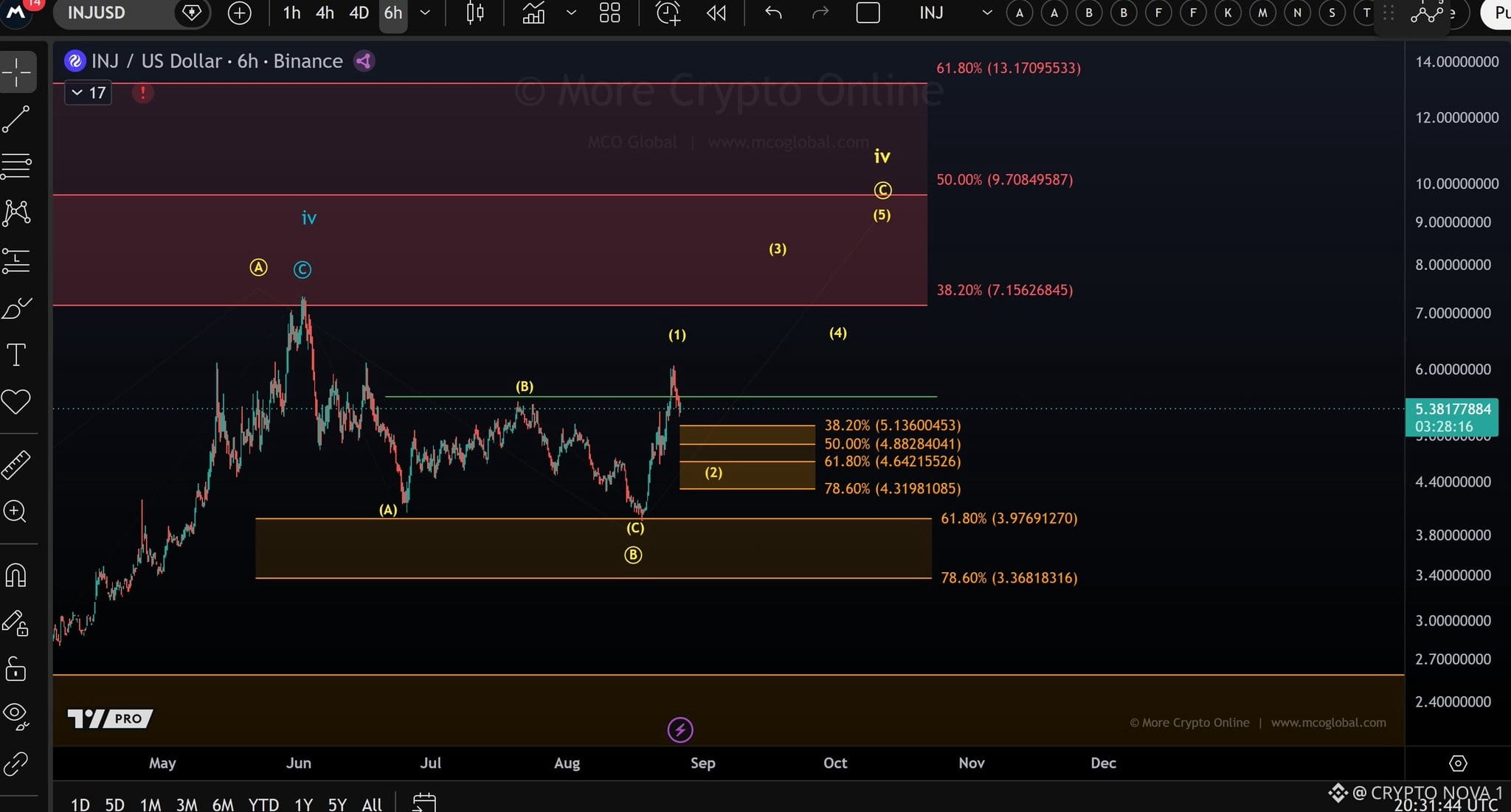Toggle magnet mode
1511x812 pixels.
16,575
